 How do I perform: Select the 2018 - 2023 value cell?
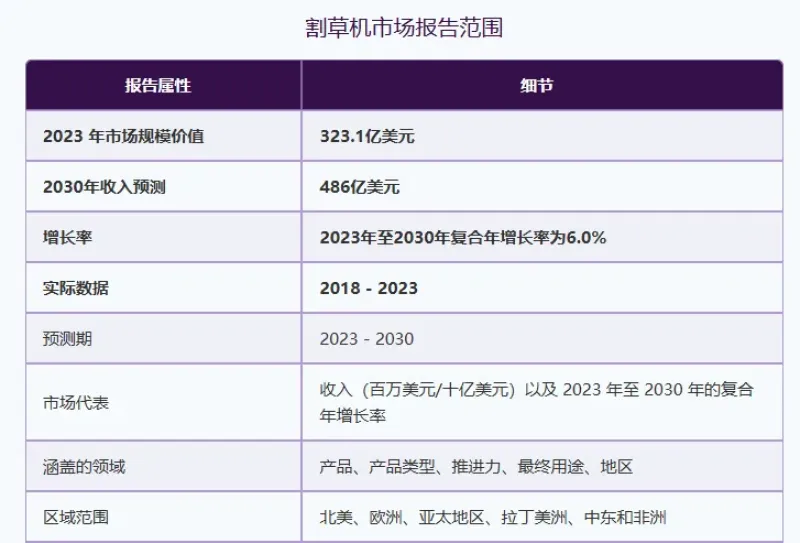[x=369, y=289]
